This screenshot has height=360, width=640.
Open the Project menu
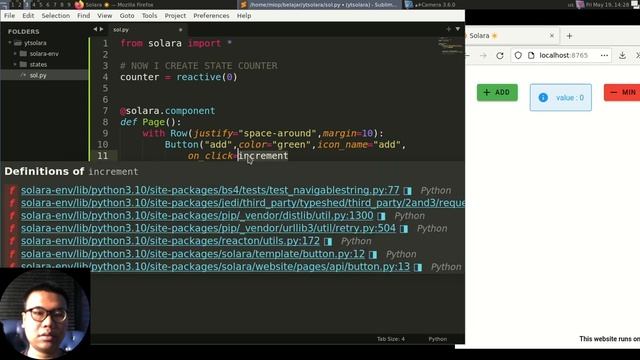pos(175,16)
